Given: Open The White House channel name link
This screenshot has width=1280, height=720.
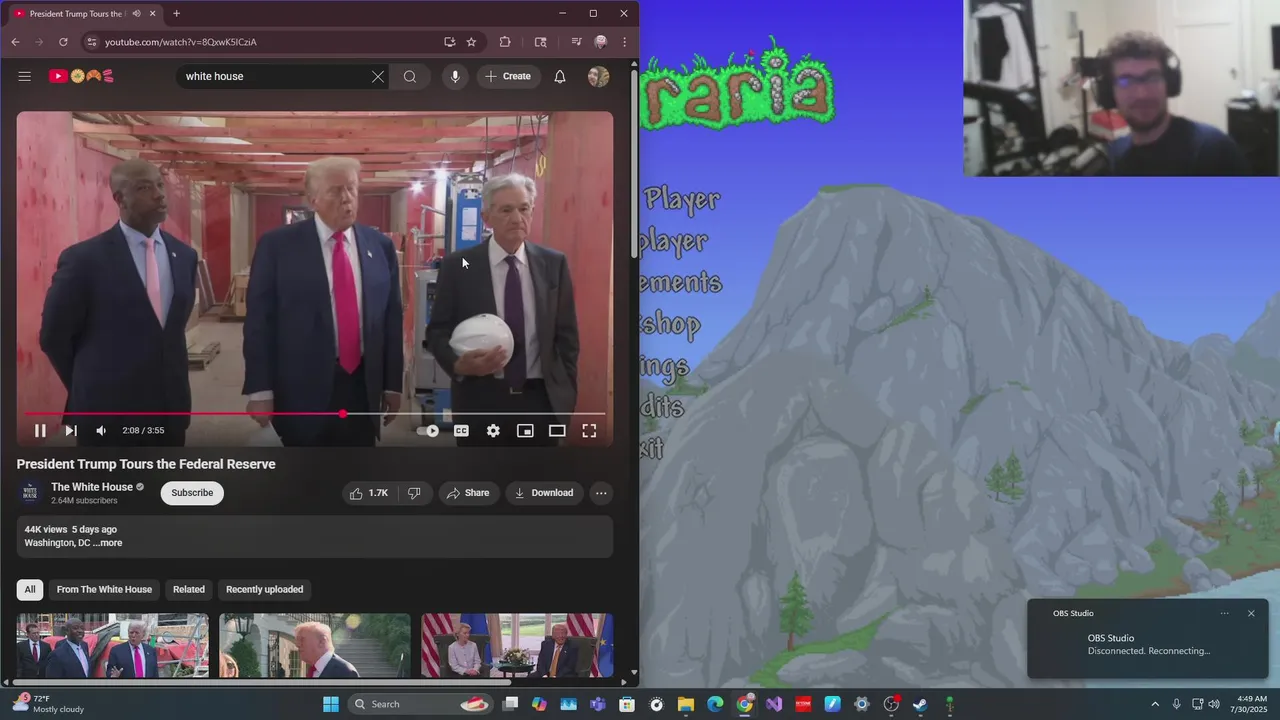Looking at the screenshot, I should tap(92, 487).
